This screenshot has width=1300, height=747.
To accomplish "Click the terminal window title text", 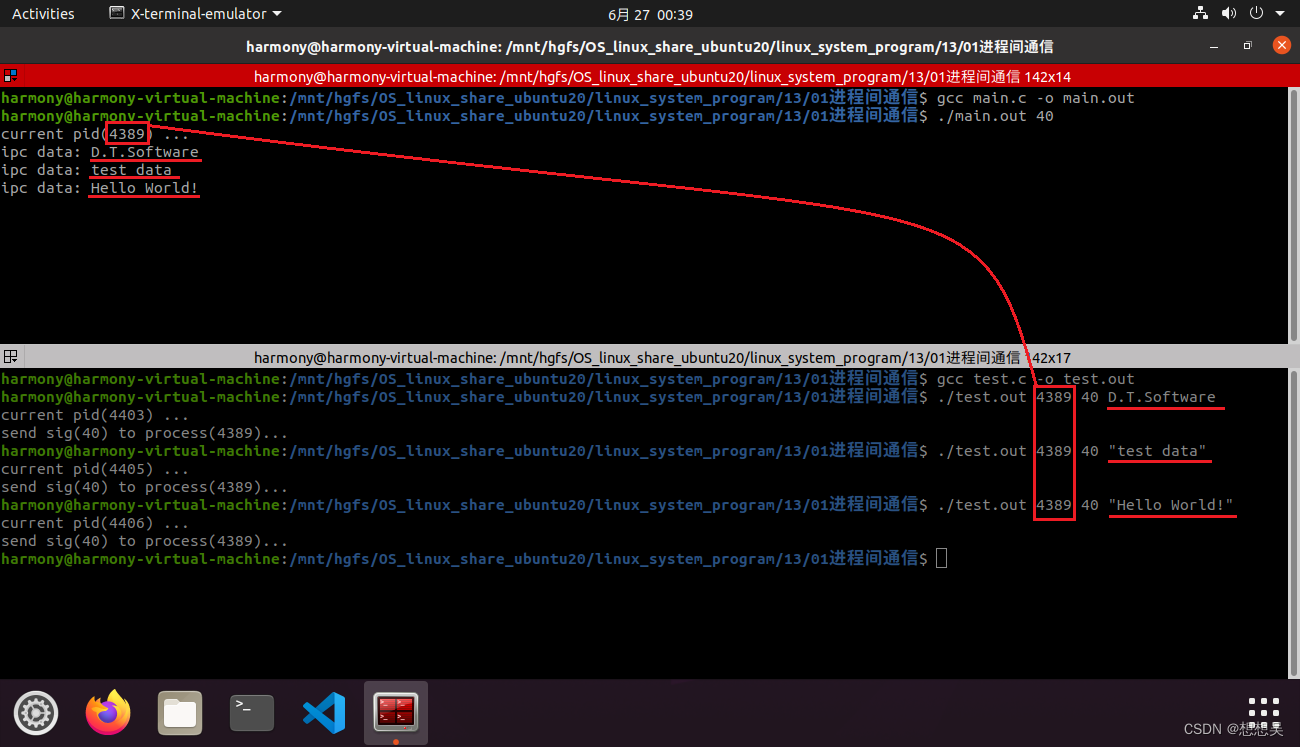I will [x=650, y=46].
